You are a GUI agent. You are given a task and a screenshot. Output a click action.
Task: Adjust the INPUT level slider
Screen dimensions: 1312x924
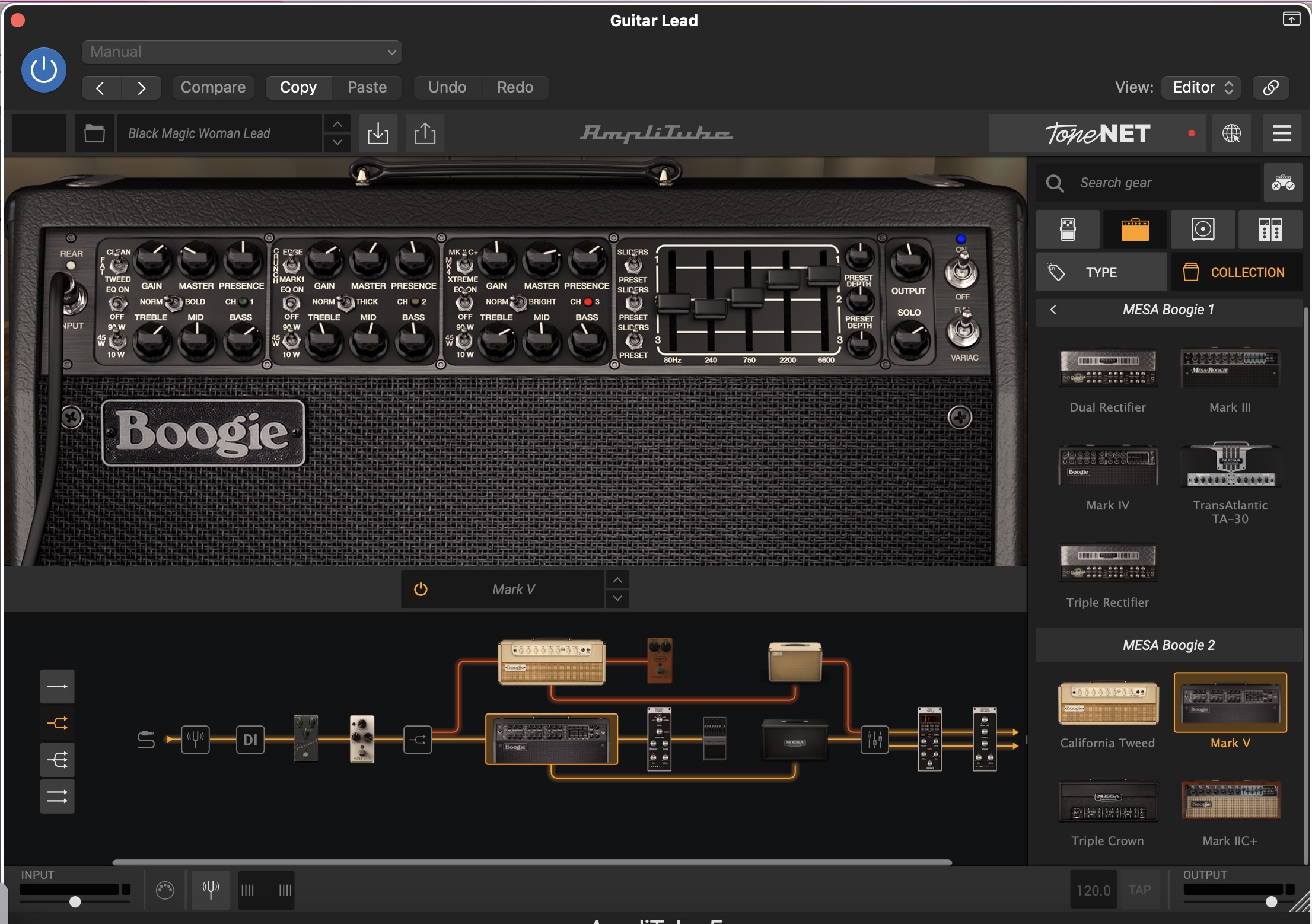click(x=75, y=901)
